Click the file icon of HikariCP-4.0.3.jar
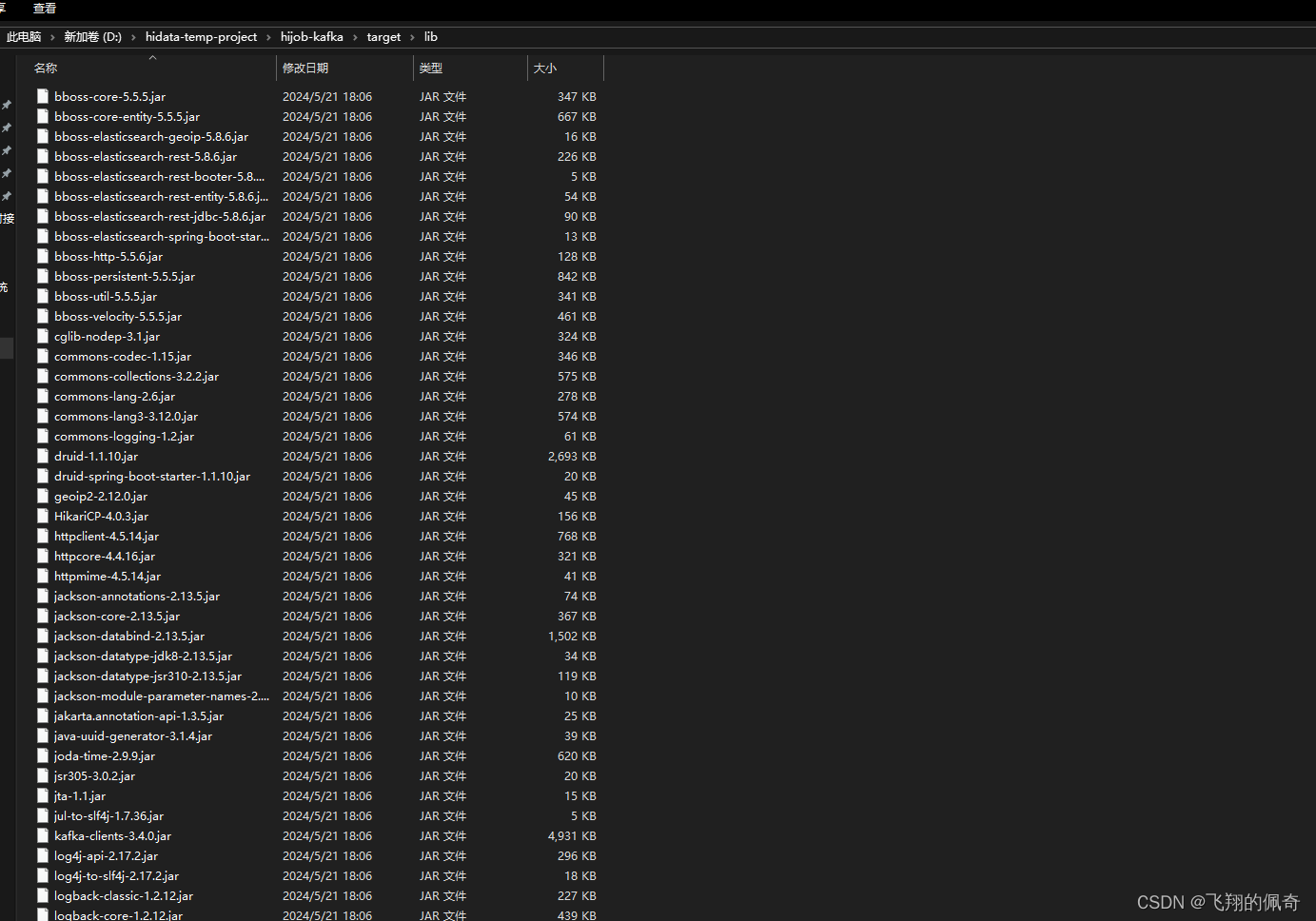This screenshot has height=921, width=1316. coord(43,516)
